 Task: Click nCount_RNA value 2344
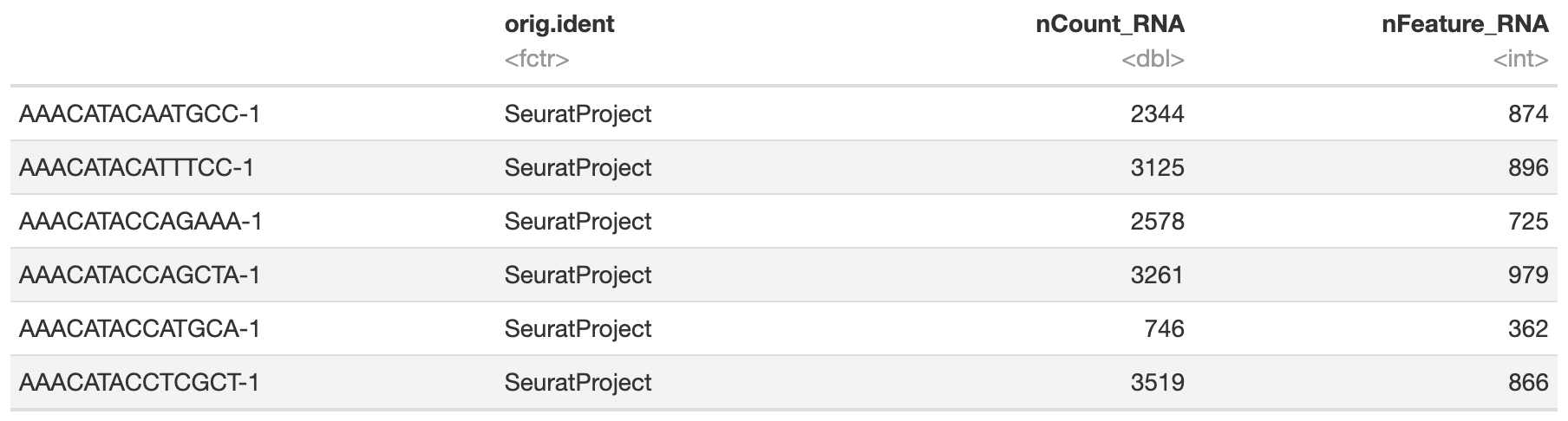click(x=1157, y=114)
